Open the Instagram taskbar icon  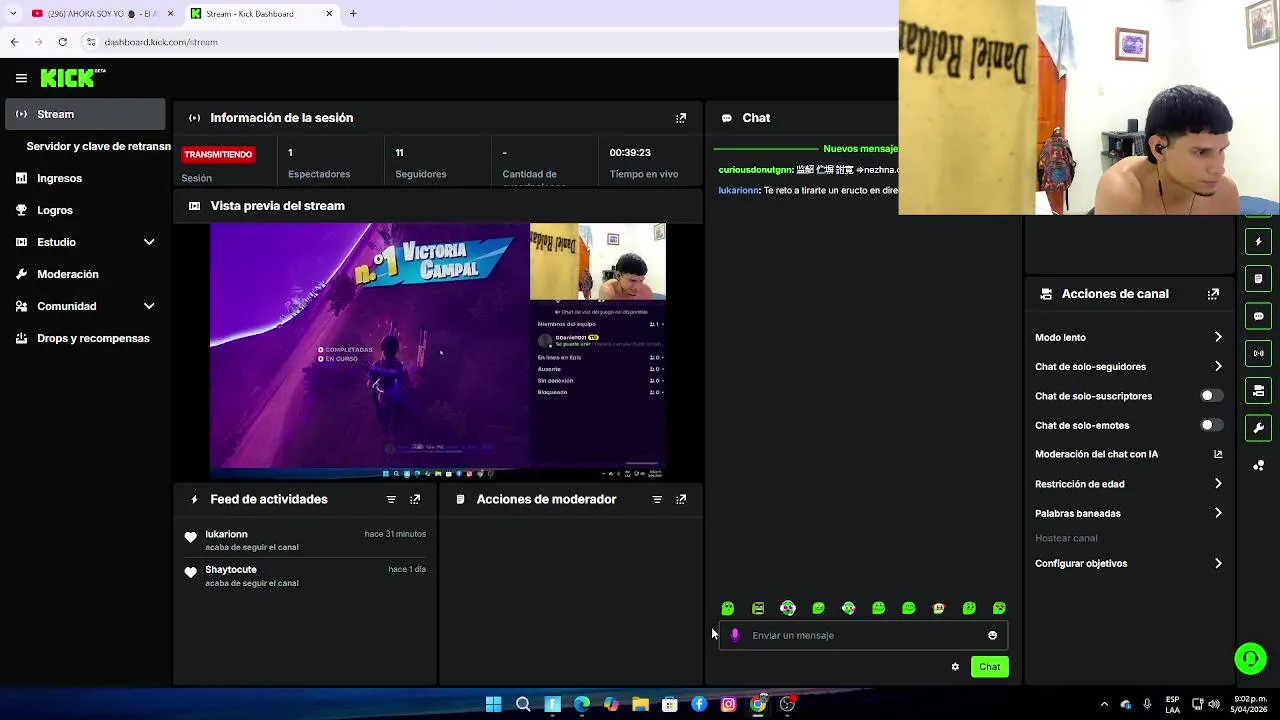[728, 704]
